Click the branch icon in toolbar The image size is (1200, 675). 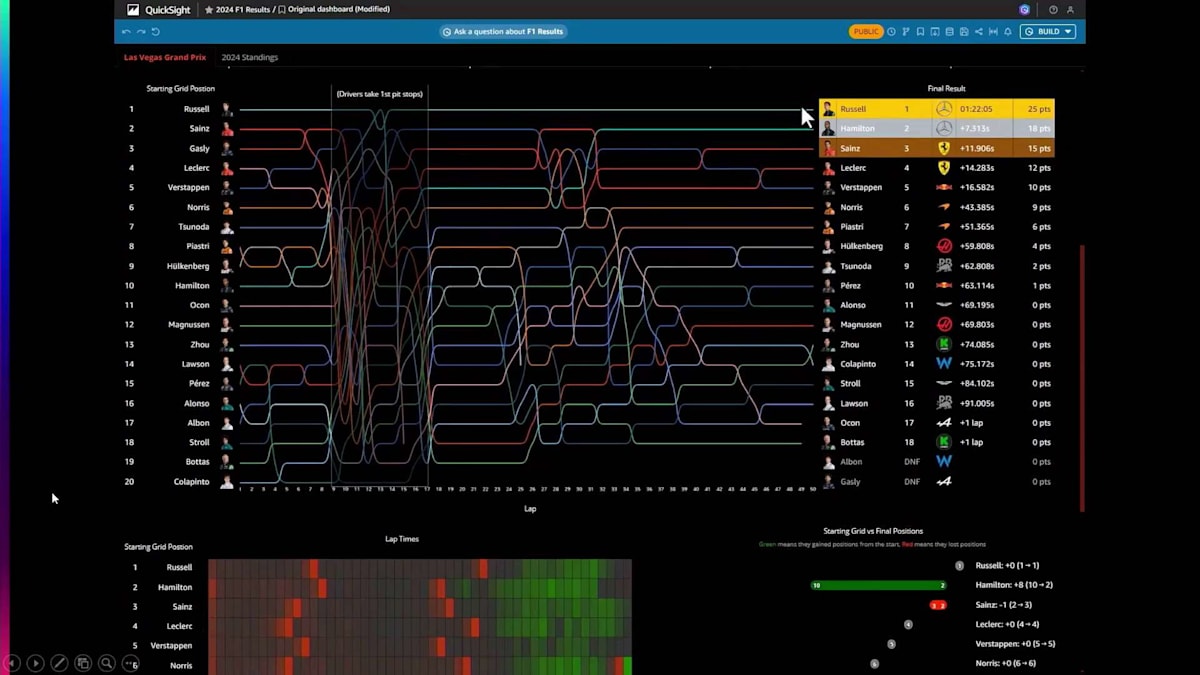[x=906, y=32]
